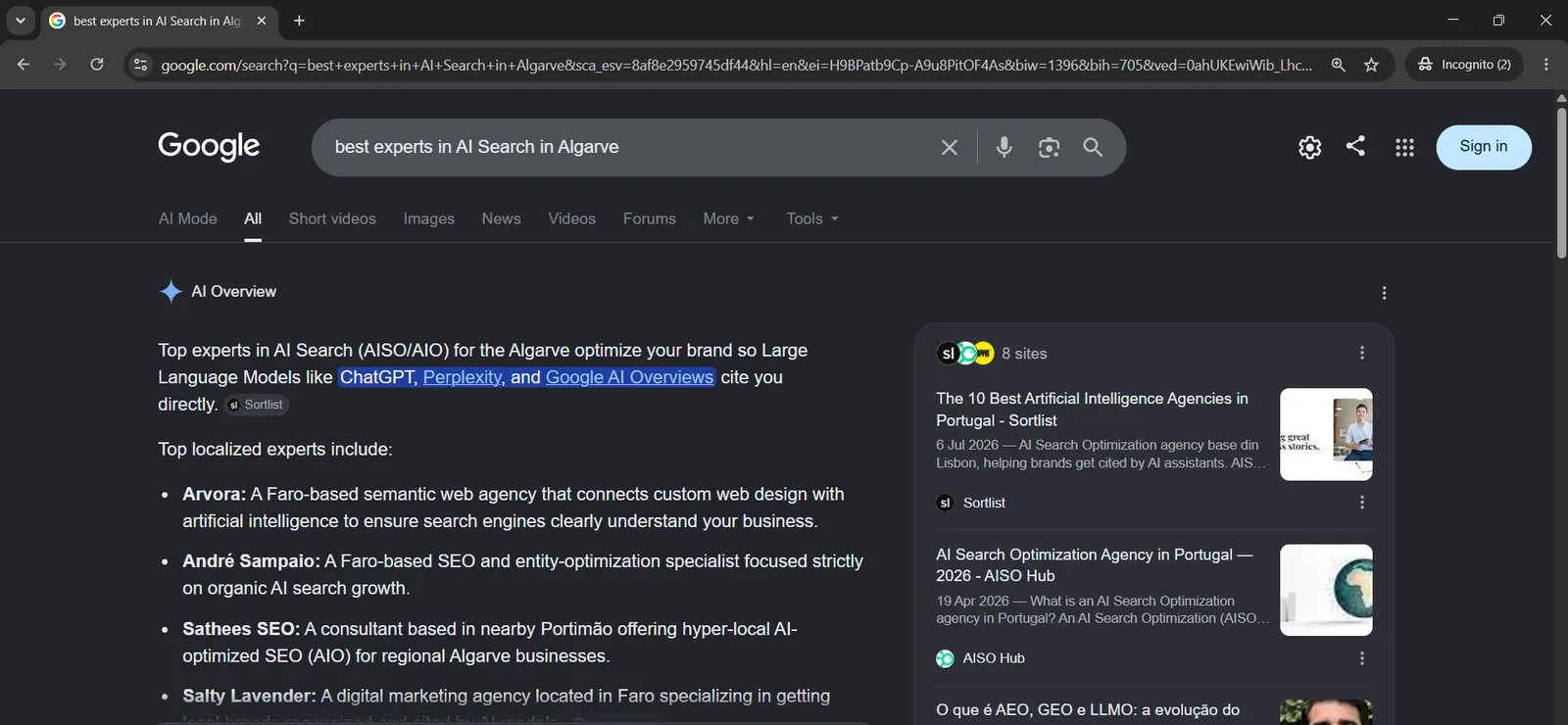Focus the Google search box

tap(627, 147)
